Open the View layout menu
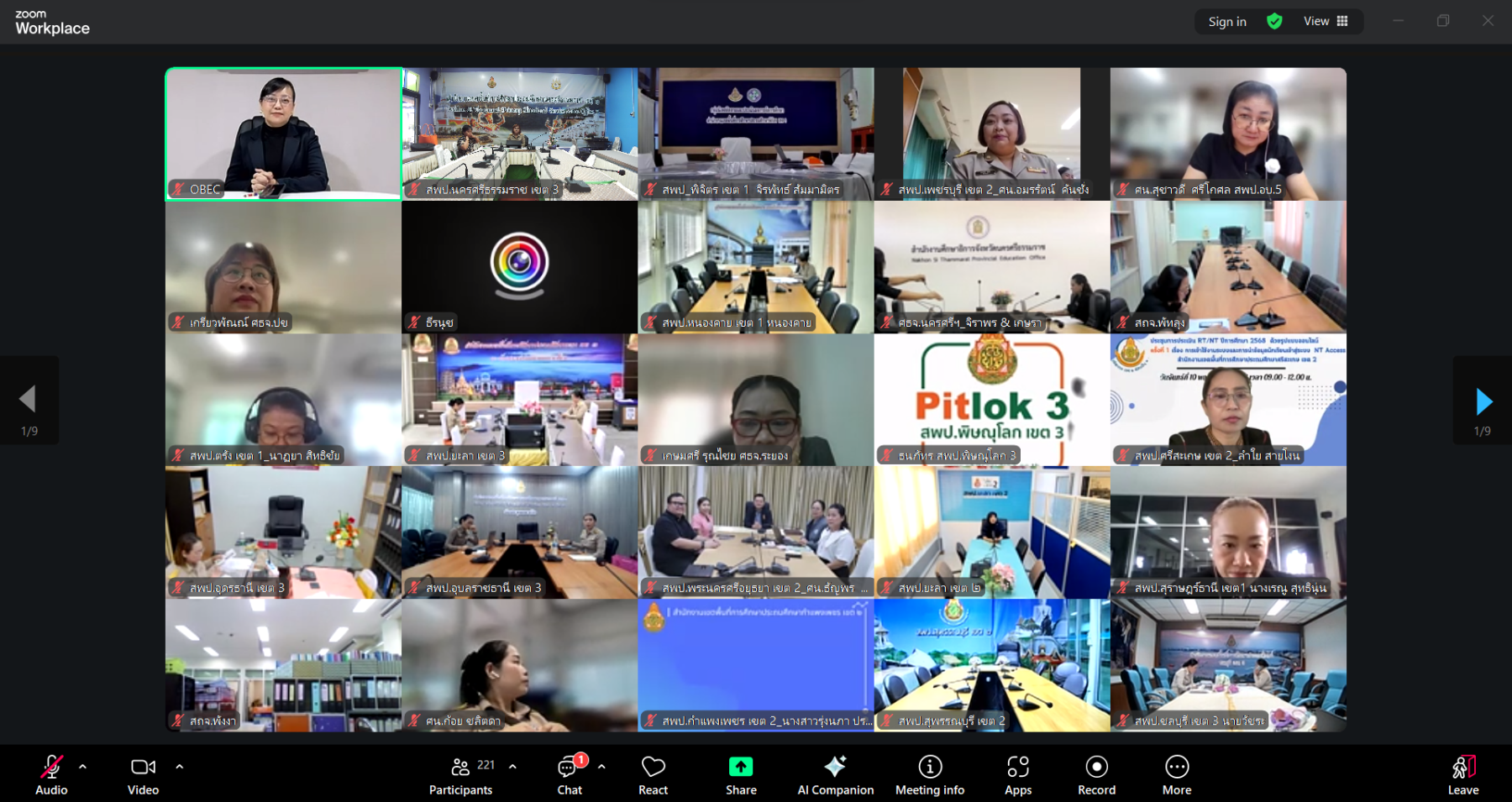Image resolution: width=1512 pixels, height=802 pixels. click(1326, 22)
